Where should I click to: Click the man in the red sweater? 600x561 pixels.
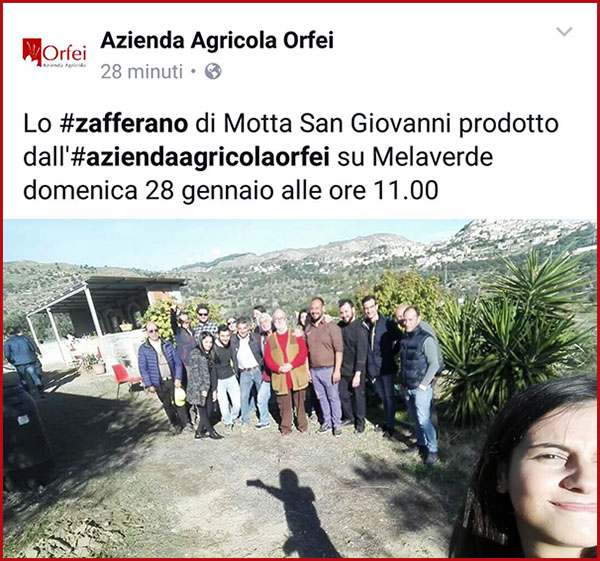[x=287, y=370]
